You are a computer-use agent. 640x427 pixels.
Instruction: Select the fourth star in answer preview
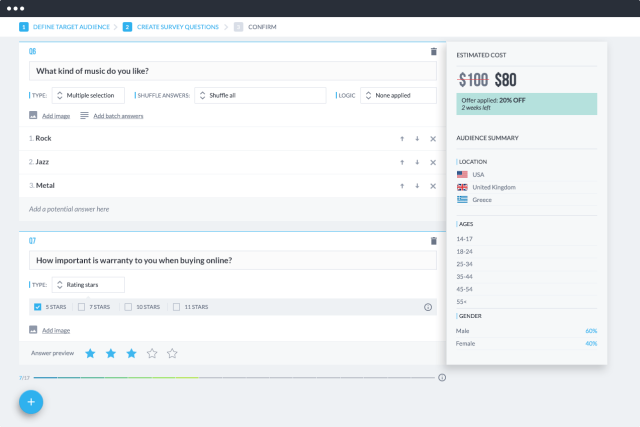click(x=152, y=354)
